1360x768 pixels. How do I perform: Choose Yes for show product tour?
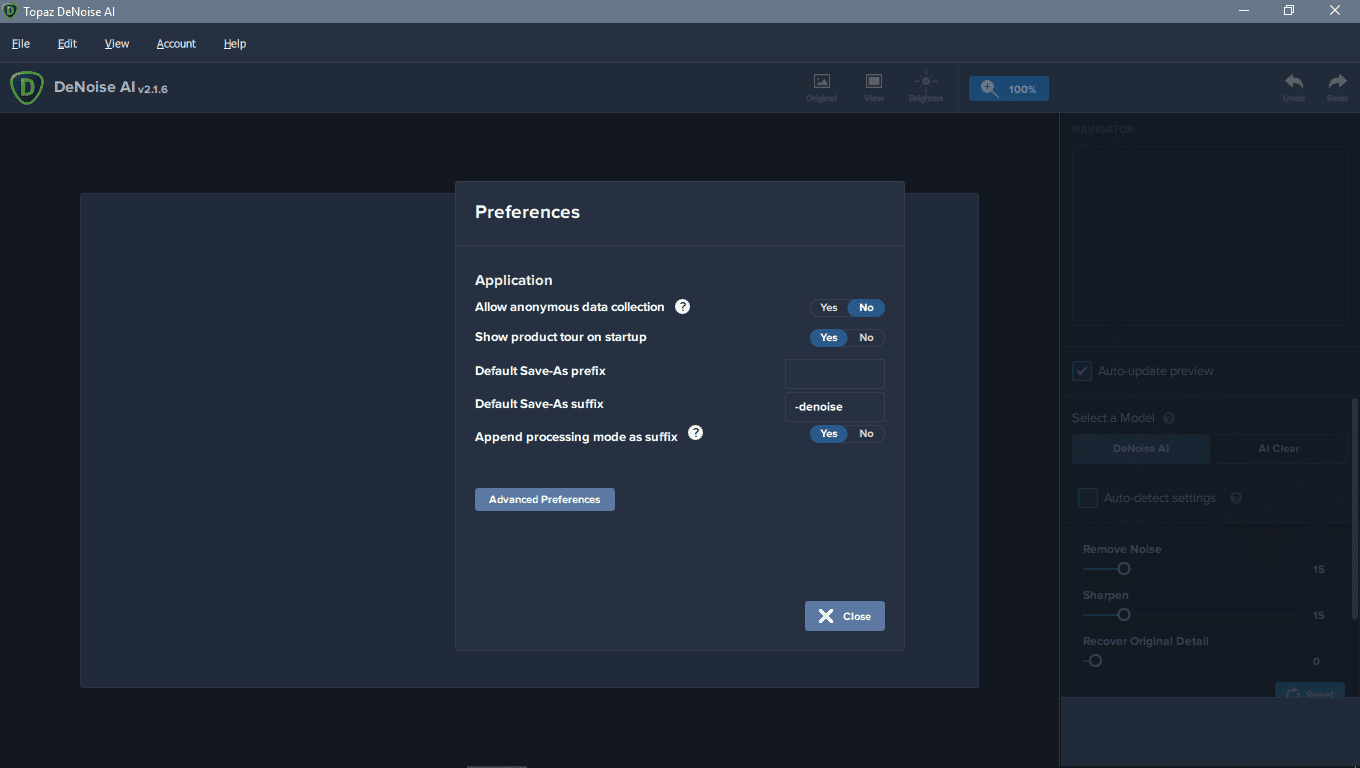[829, 338]
